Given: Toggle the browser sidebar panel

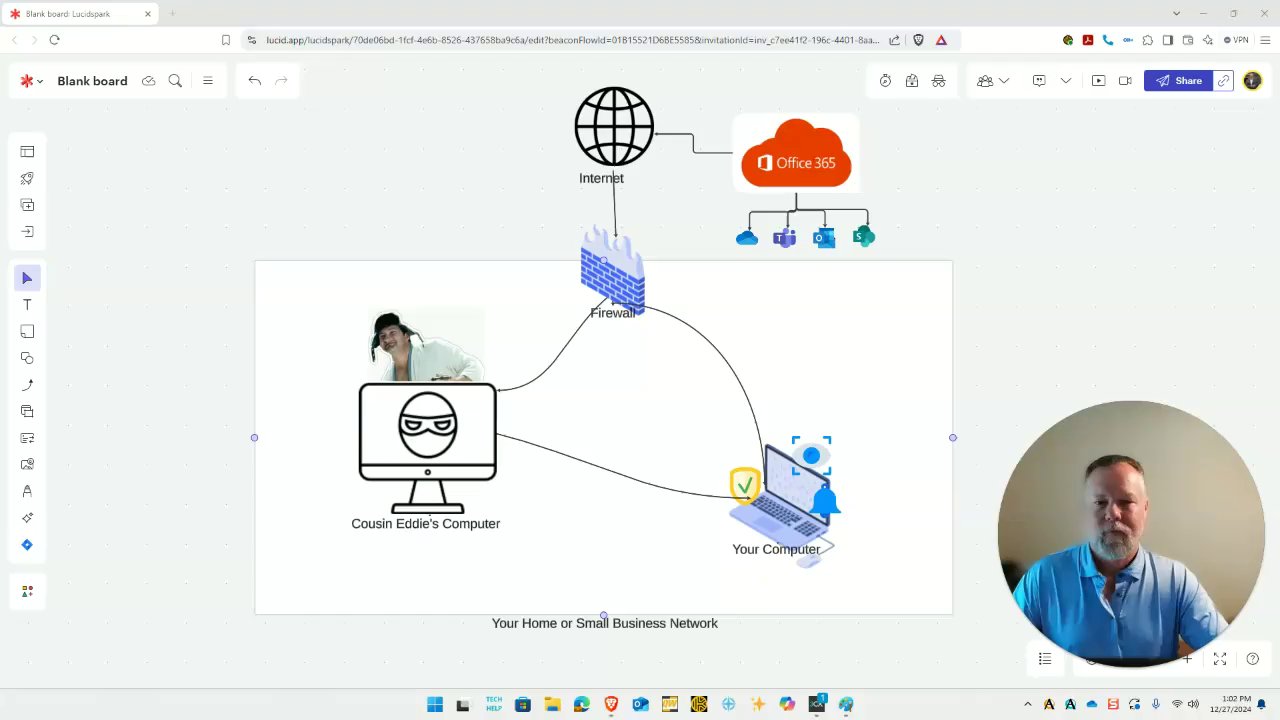Looking at the screenshot, I should pyautogui.click(x=1167, y=40).
